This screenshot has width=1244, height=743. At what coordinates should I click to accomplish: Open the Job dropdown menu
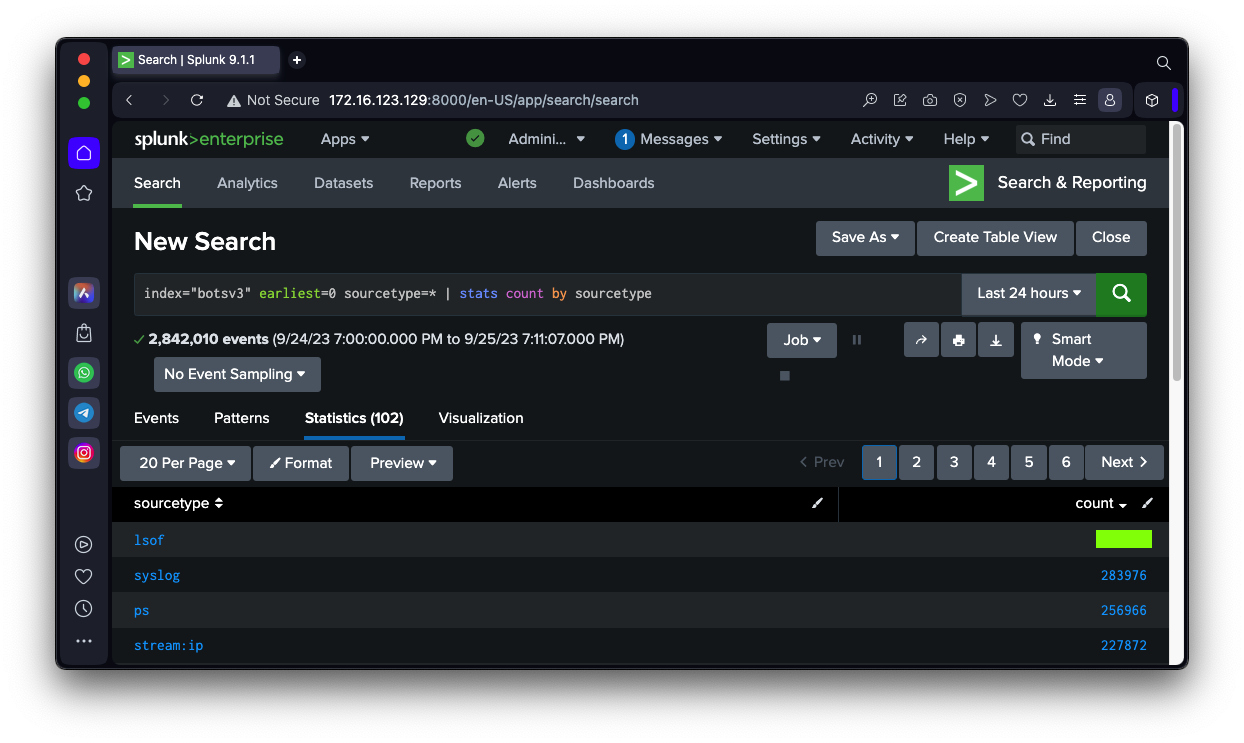tap(802, 340)
